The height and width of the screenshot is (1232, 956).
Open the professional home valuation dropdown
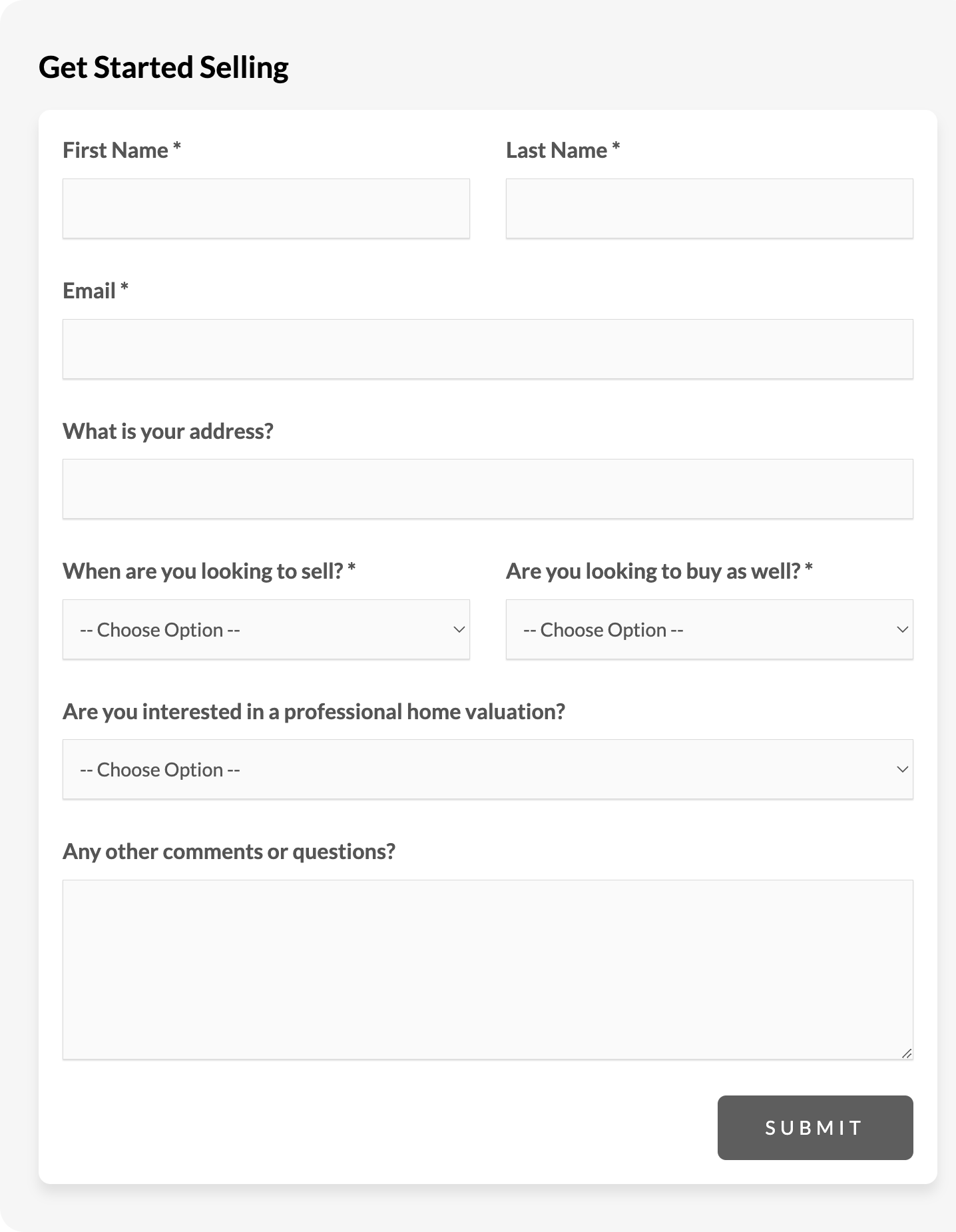[487, 769]
